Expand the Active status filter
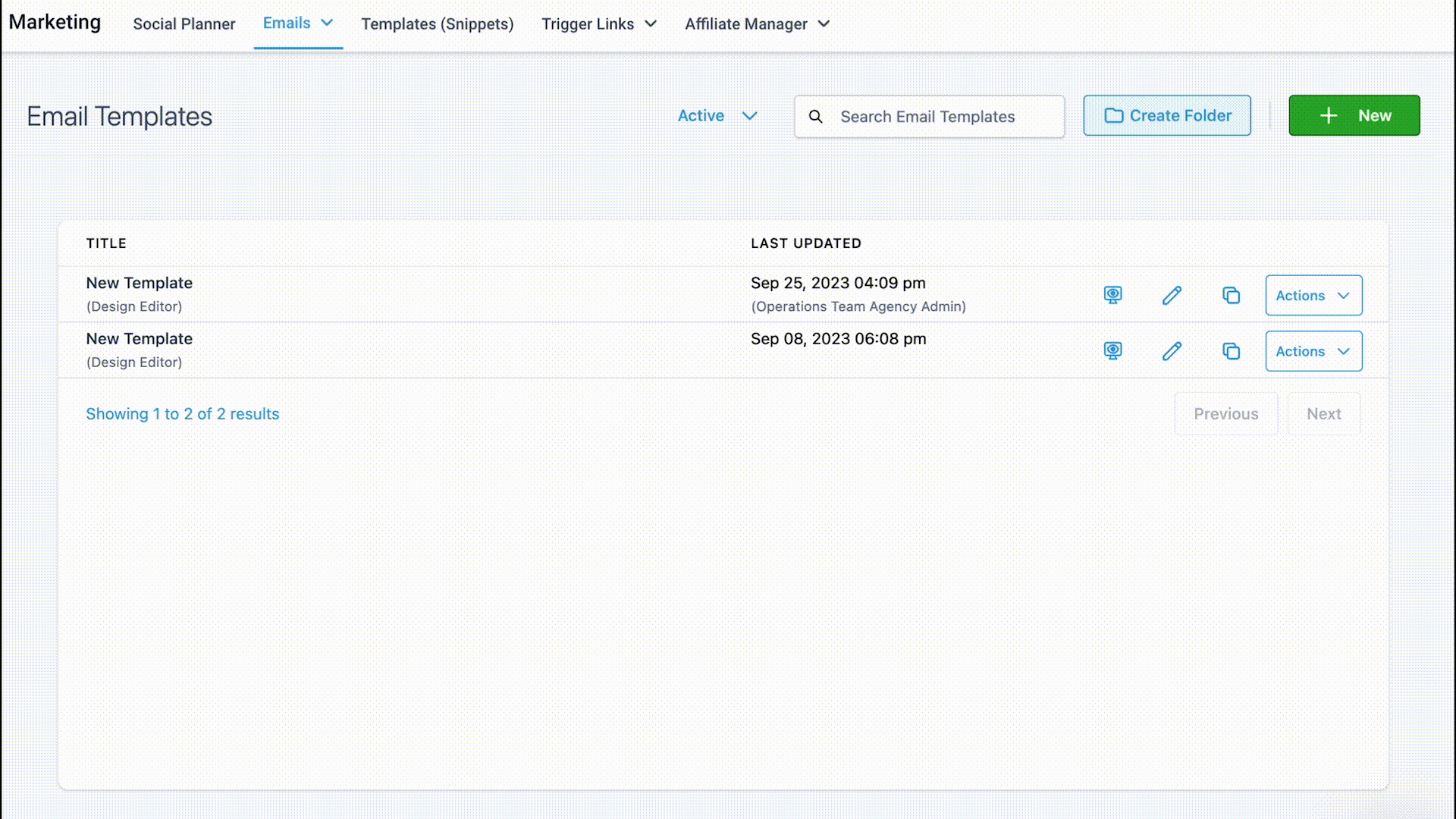This screenshot has height=819, width=1456. [x=717, y=116]
